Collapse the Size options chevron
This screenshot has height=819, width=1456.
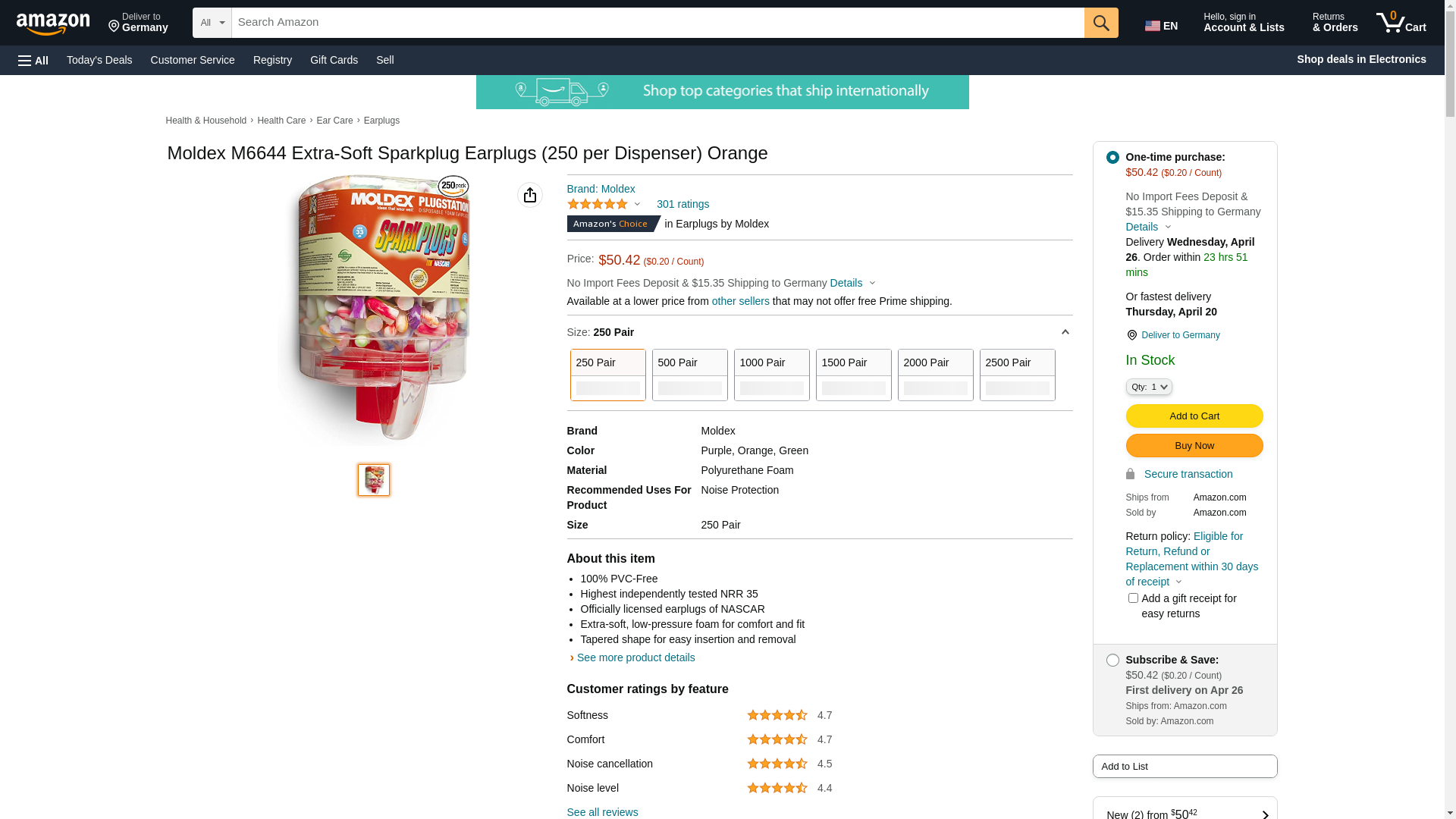[x=1065, y=332]
